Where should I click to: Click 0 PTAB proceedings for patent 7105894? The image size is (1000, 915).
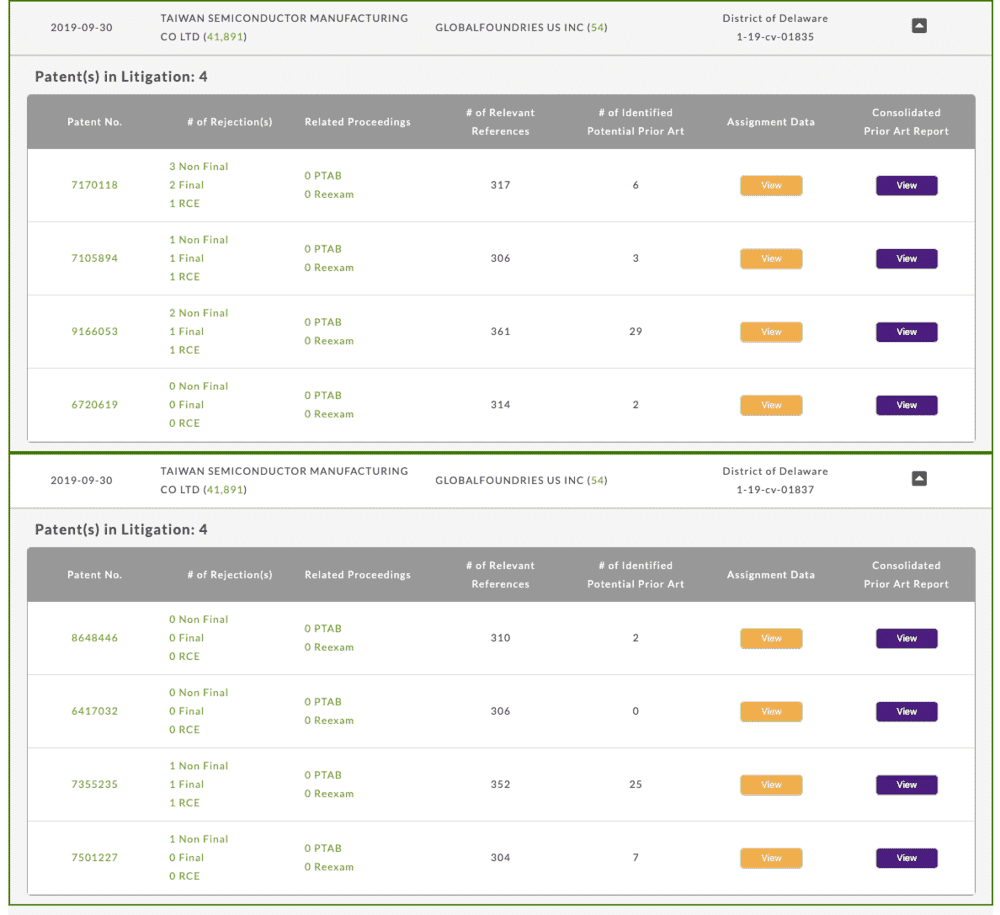pos(323,249)
